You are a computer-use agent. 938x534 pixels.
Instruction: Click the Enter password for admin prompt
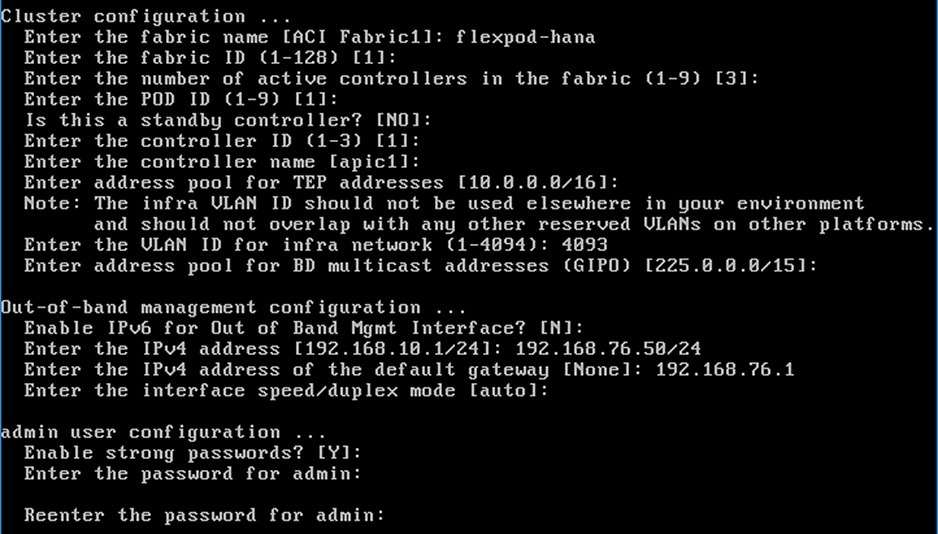coord(192,474)
